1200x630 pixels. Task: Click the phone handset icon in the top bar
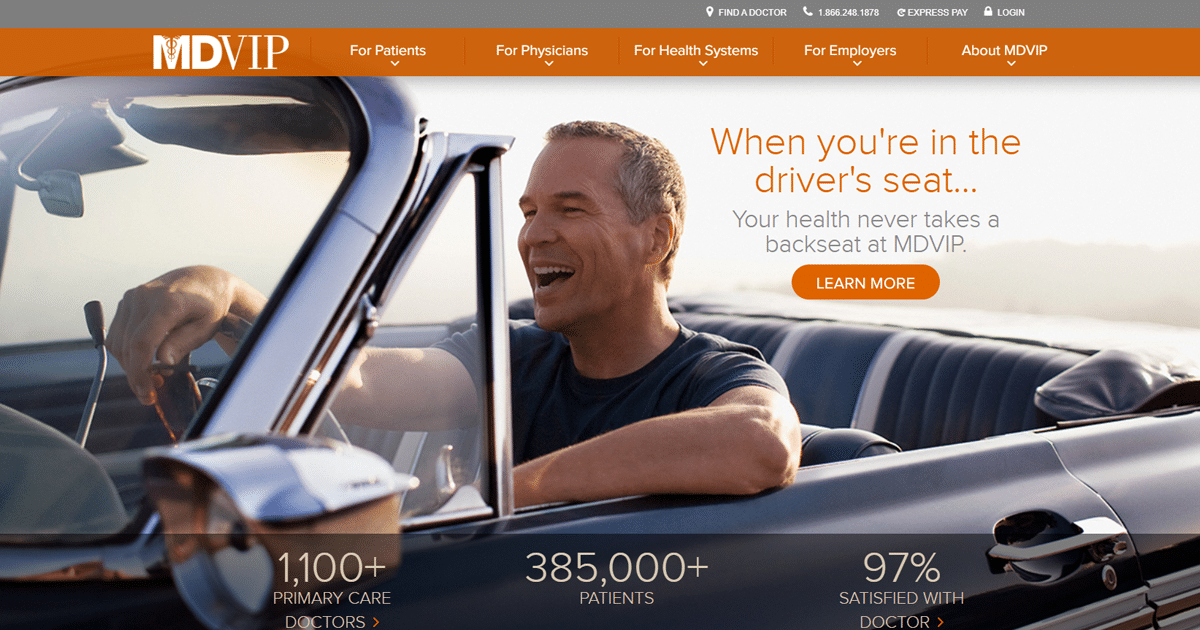[808, 12]
